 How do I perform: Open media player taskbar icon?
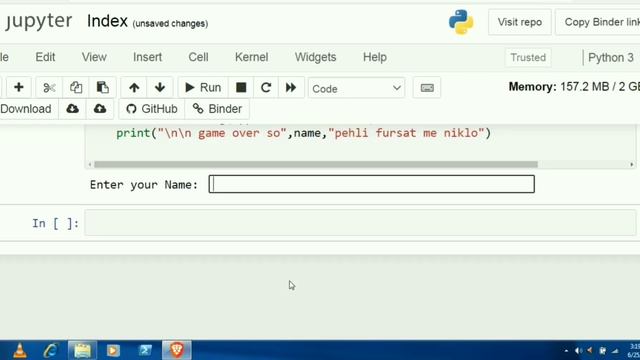113,350
